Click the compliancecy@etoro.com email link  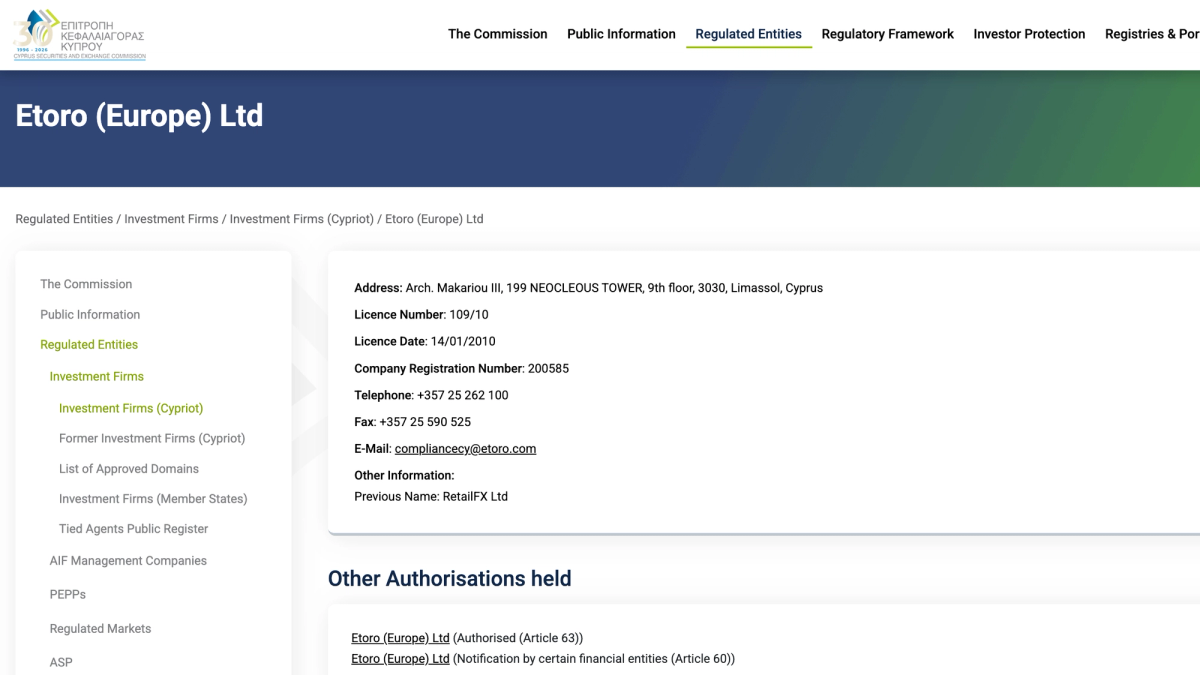pos(465,449)
